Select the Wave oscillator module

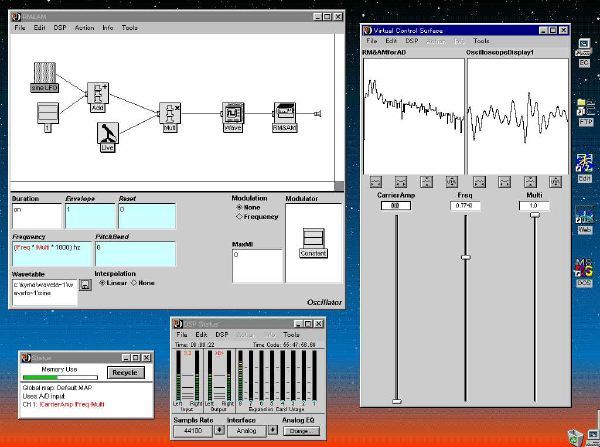point(232,114)
